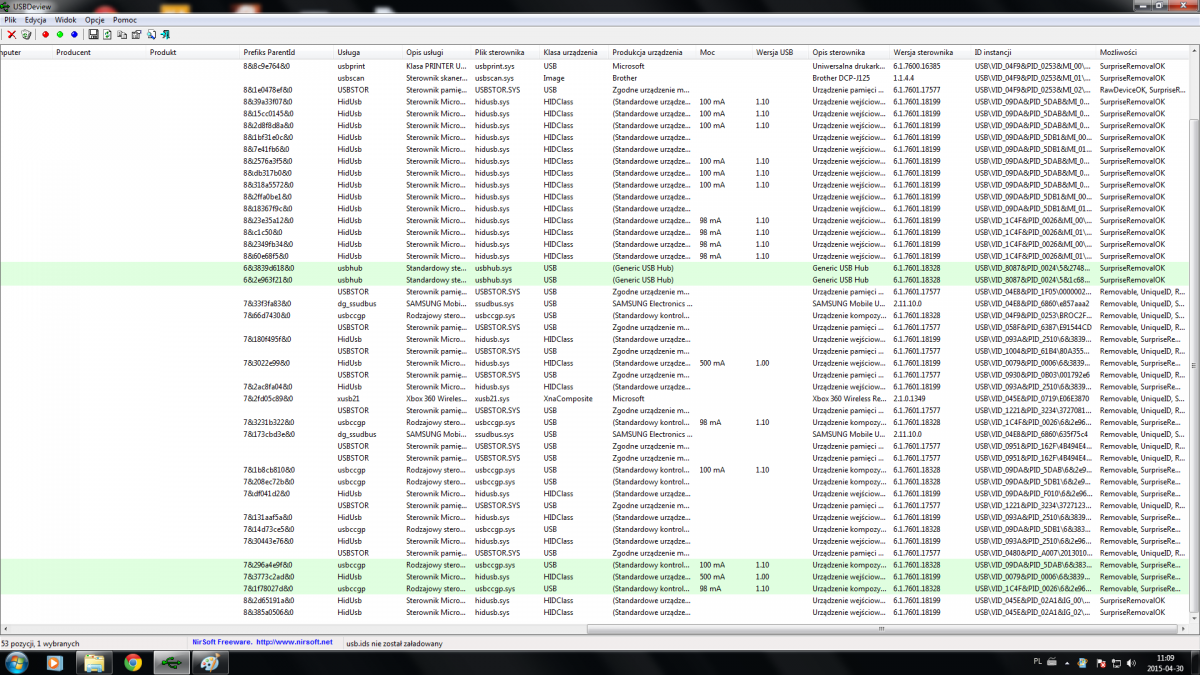Screen dimensions: 1200x675
Task: Select the xusb21 Xbox 360 row
Action: click(x=595, y=398)
